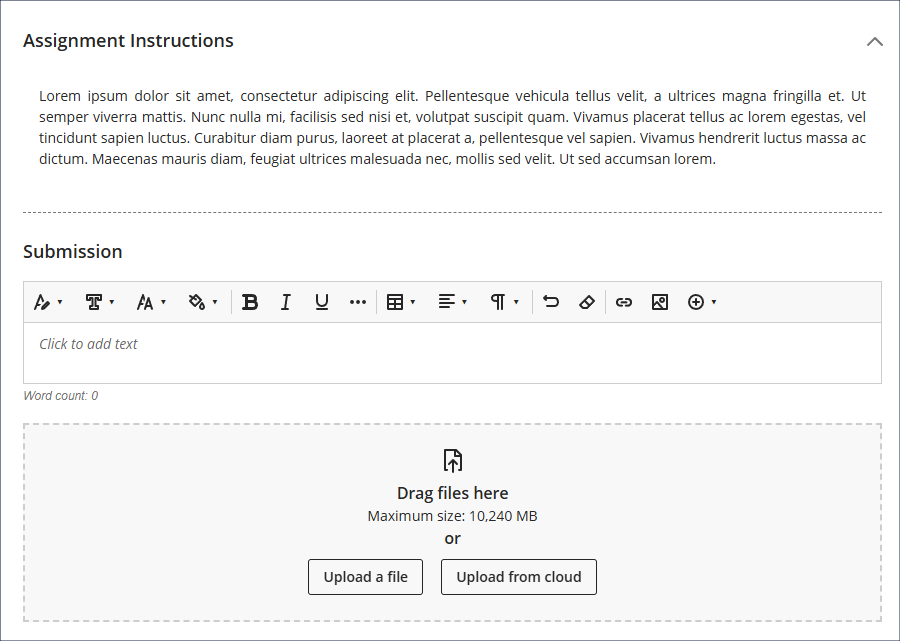Open the font family dropdown
Image resolution: width=900 pixels, height=641 pixels.
pos(99,302)
